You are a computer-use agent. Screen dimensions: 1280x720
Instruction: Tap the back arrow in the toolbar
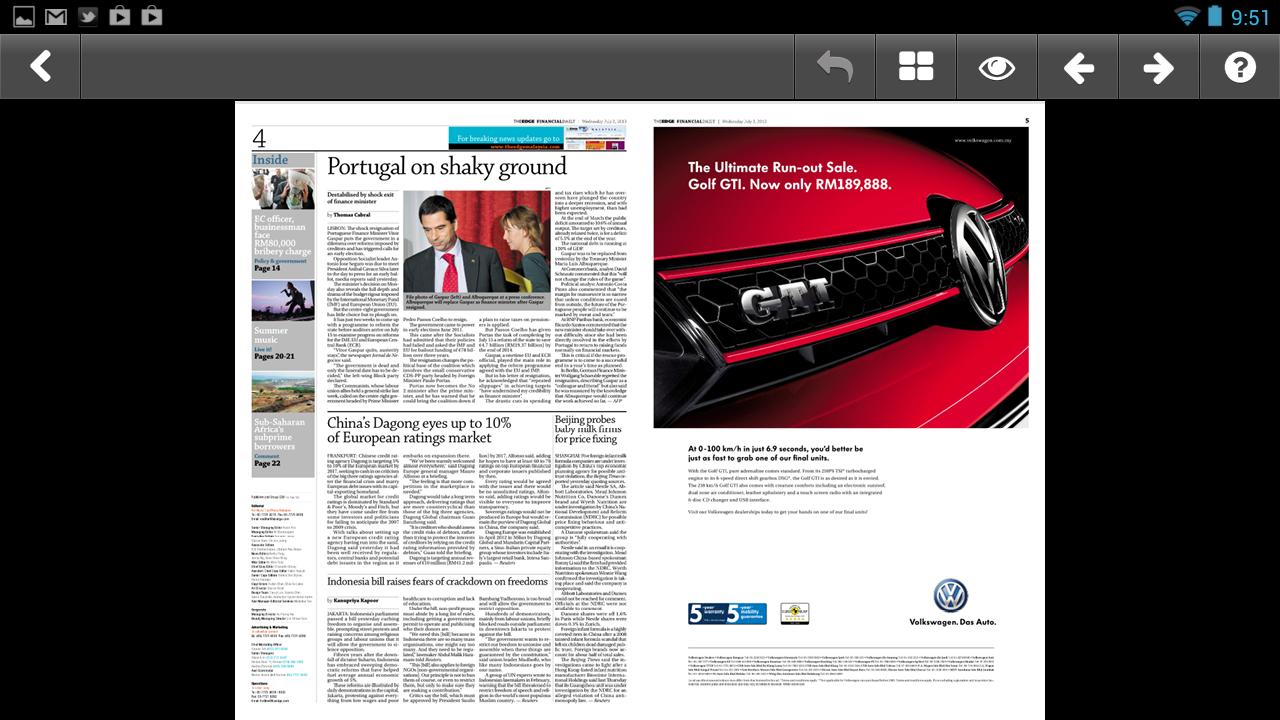tap(41, 66)
